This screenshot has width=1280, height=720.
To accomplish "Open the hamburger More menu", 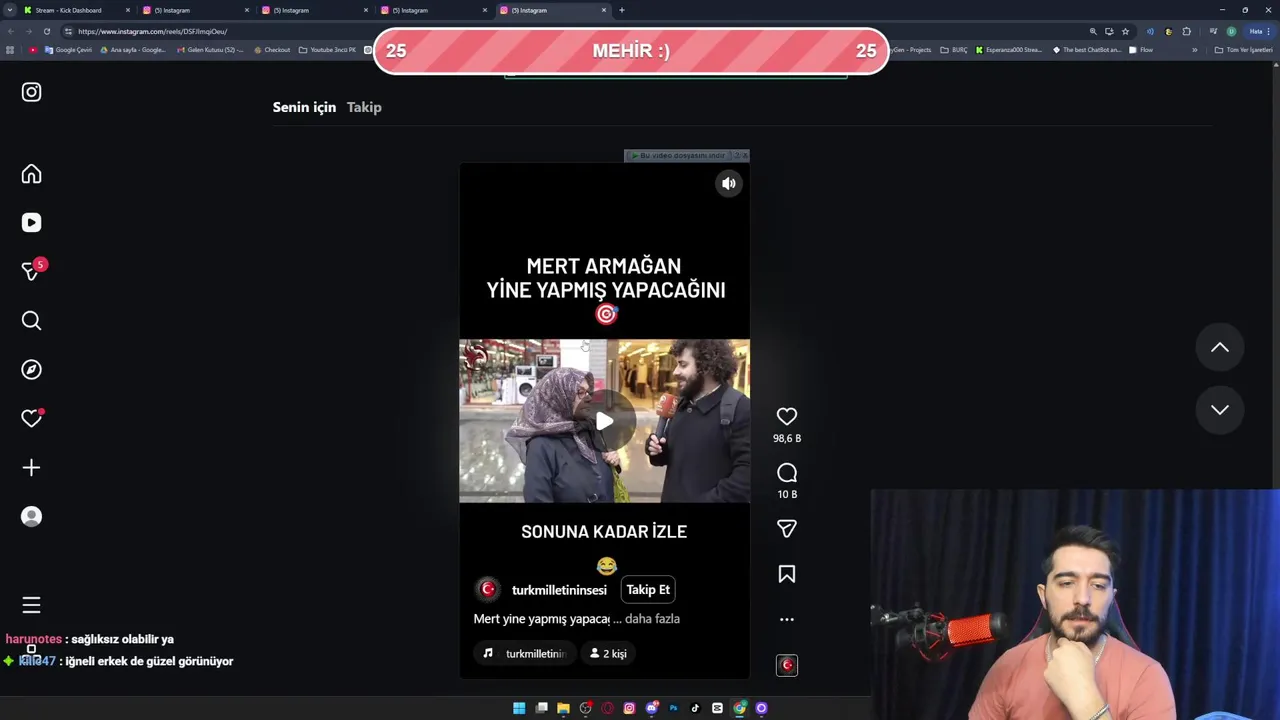I will (x=31, y=605).
